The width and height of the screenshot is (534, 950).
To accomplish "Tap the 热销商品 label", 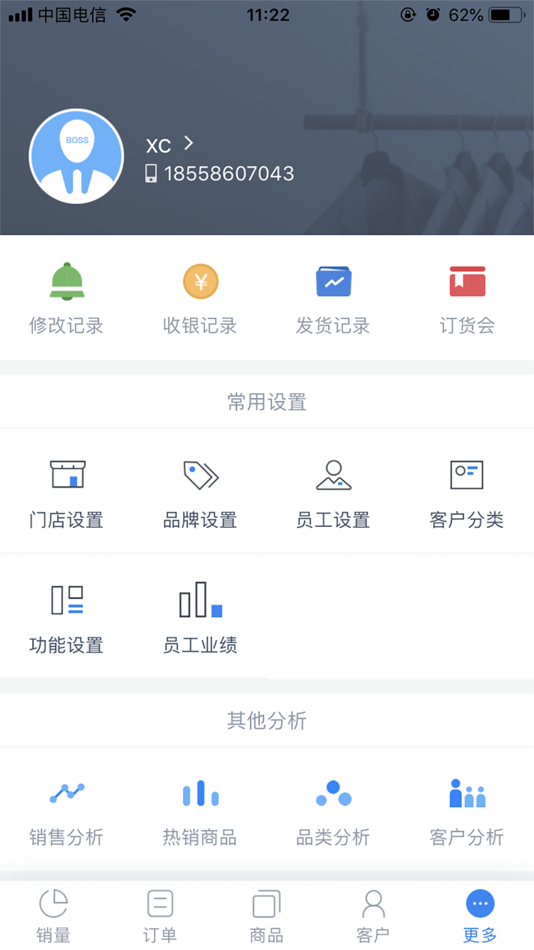I will pos(200,837).
